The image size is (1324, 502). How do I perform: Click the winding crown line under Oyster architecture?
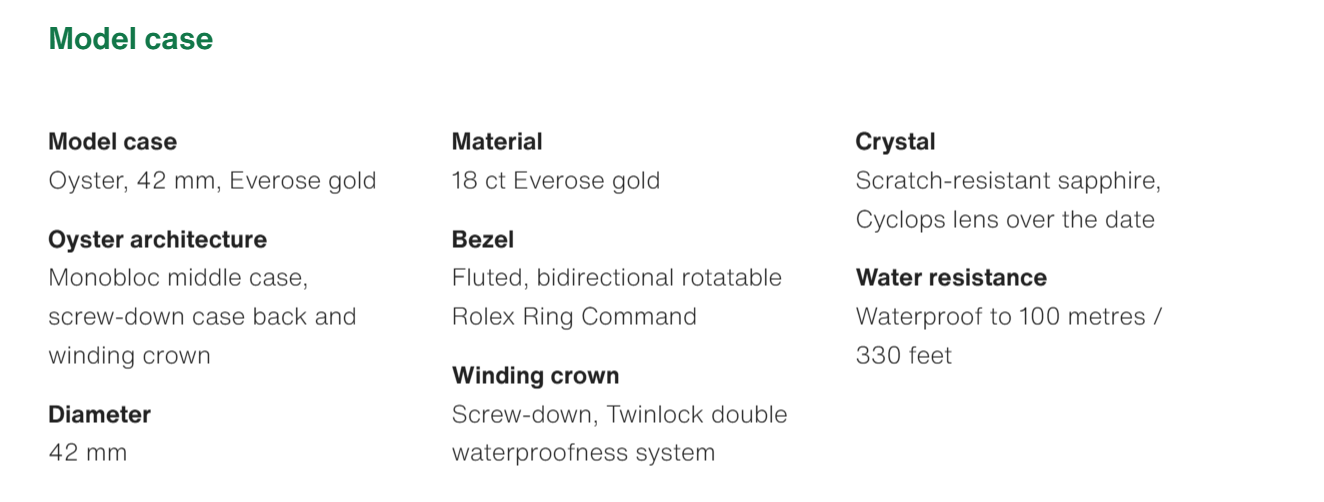pos(129,356)
